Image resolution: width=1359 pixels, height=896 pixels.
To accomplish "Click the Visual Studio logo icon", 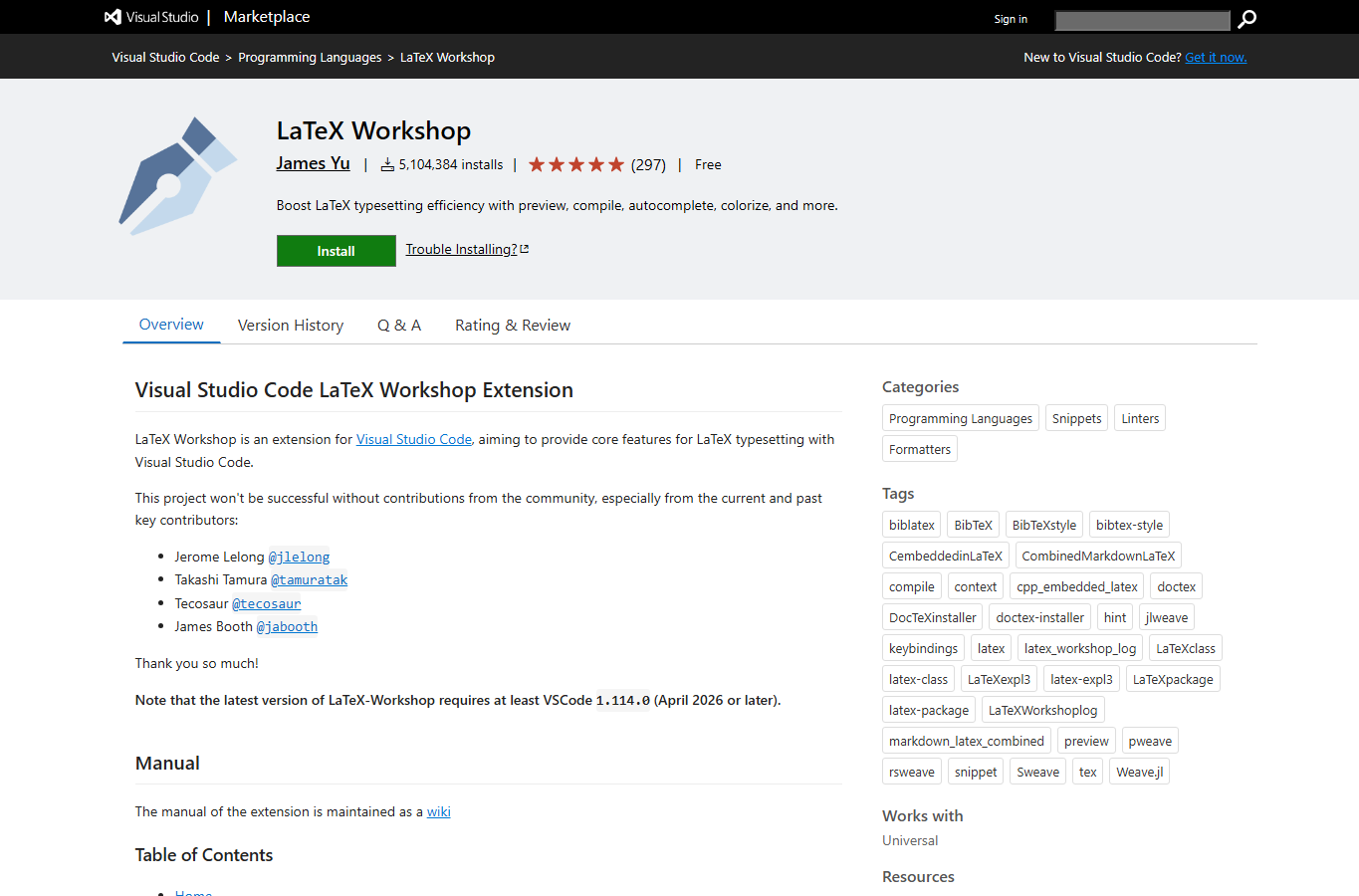I will pyautogui.click(x=113, y=17).
